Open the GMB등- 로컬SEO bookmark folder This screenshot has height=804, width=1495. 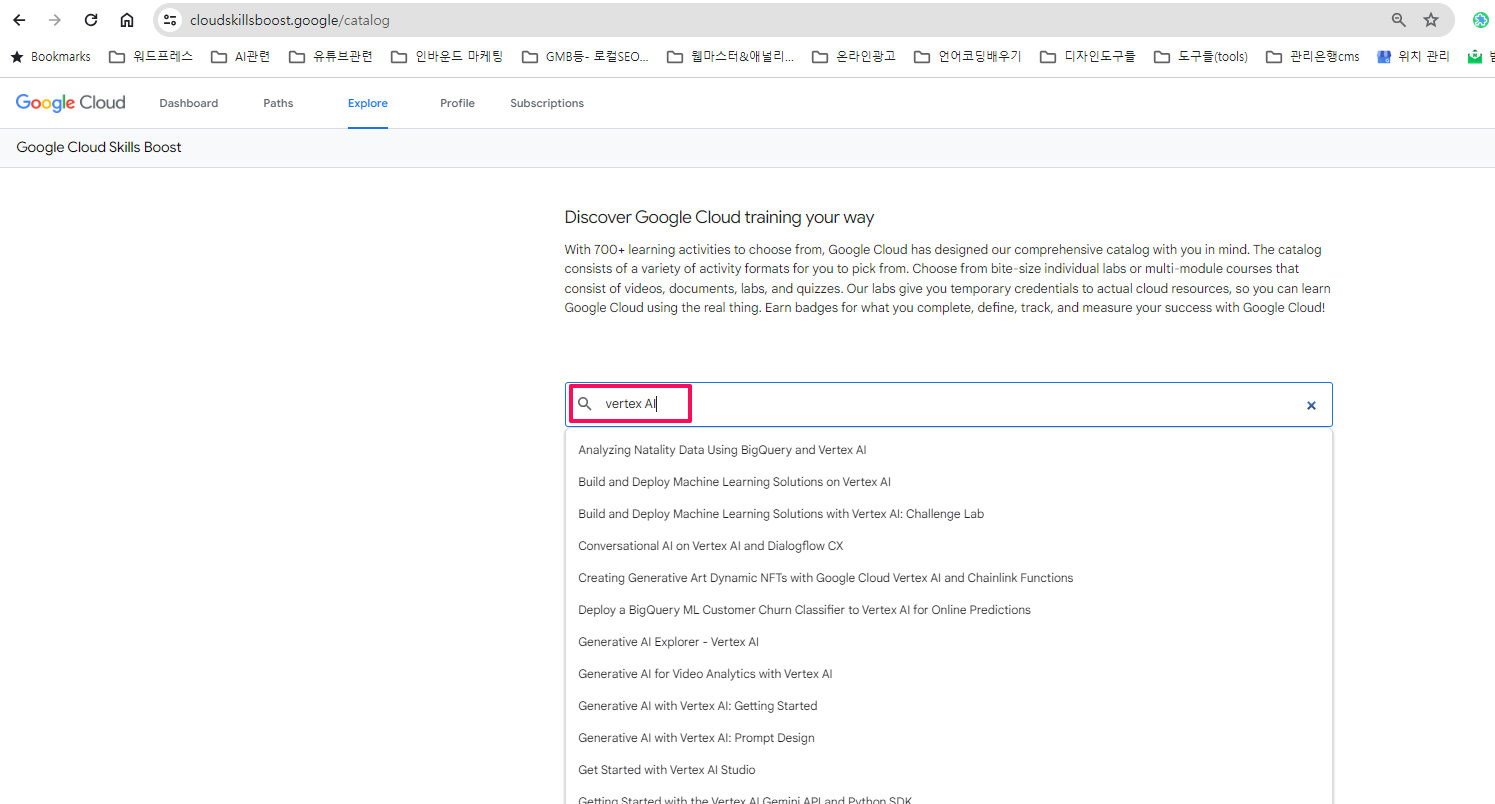(586, 57)
